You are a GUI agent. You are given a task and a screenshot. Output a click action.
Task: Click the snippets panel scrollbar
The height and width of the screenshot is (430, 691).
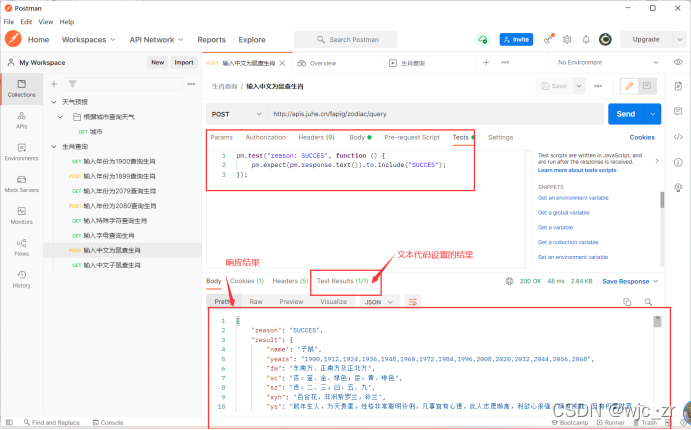[x=662, y=200]
